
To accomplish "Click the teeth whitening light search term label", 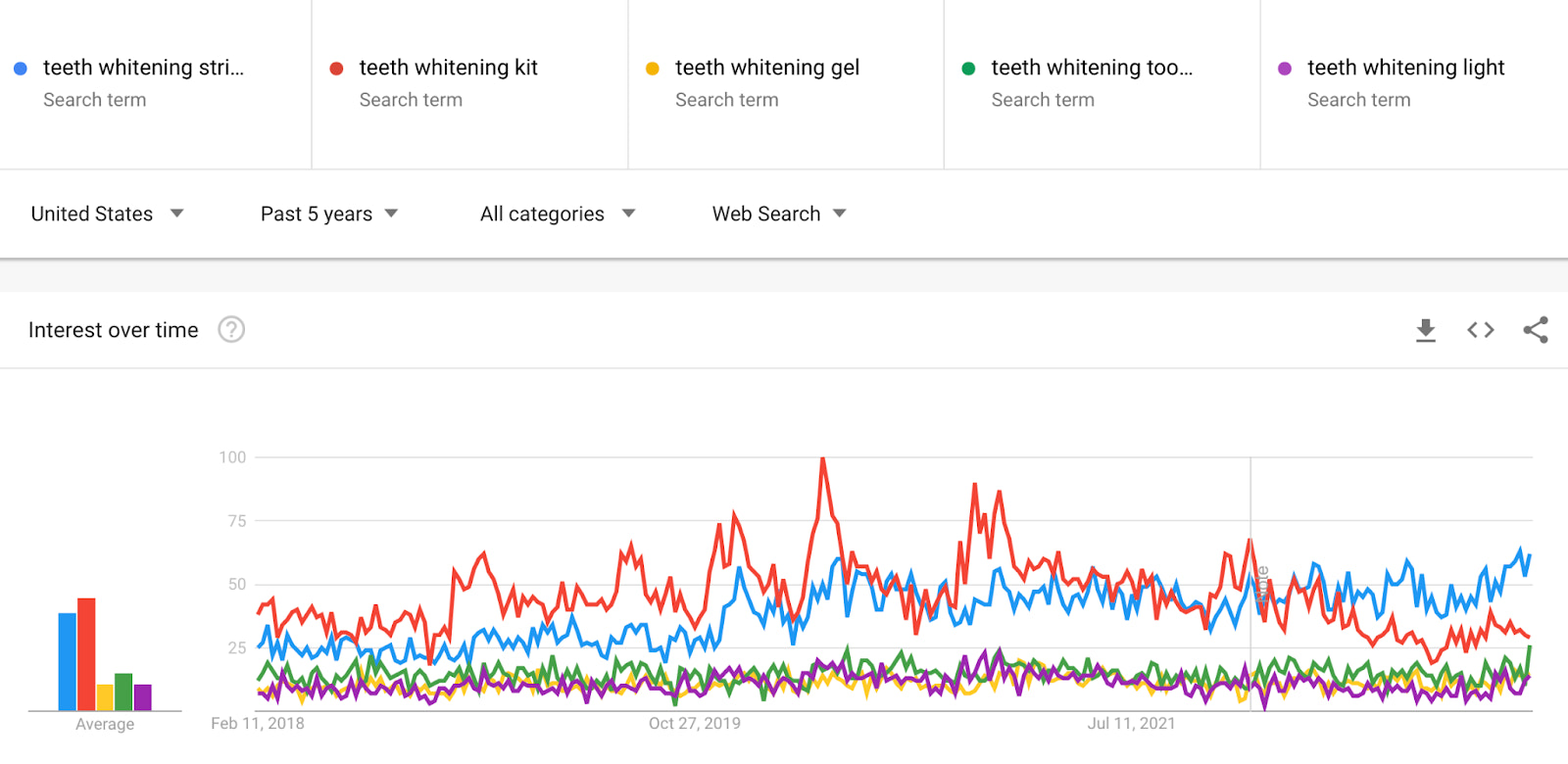I will point(1405,68).
